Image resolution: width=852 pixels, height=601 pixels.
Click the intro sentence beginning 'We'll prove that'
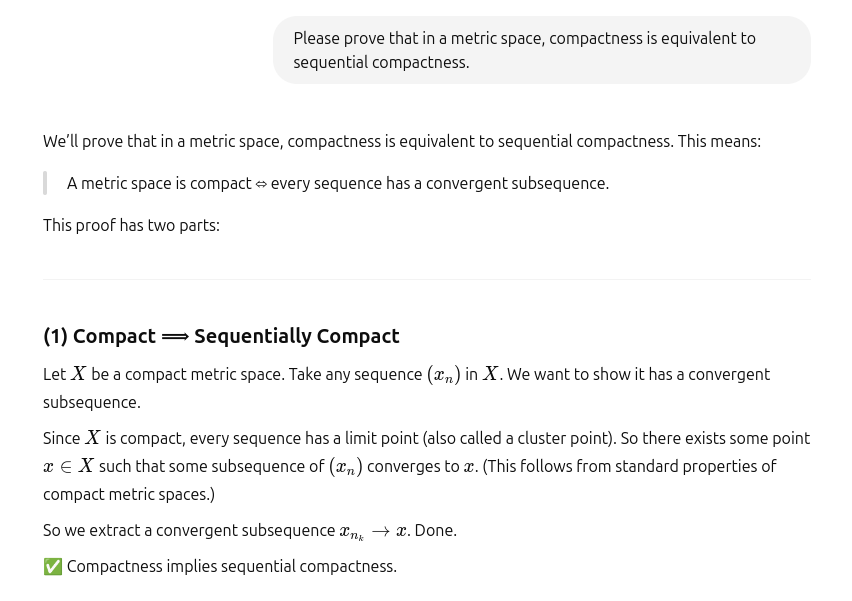[x=402, y=141]
